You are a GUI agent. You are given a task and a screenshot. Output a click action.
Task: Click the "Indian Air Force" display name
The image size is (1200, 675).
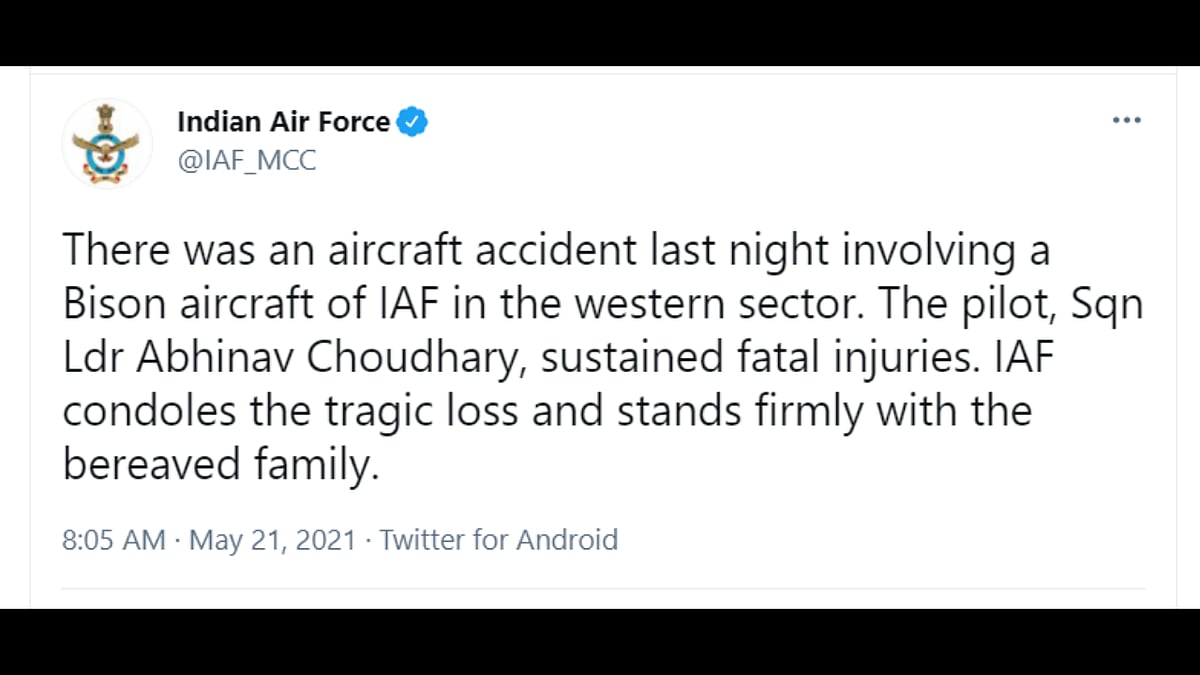[283, 122]
